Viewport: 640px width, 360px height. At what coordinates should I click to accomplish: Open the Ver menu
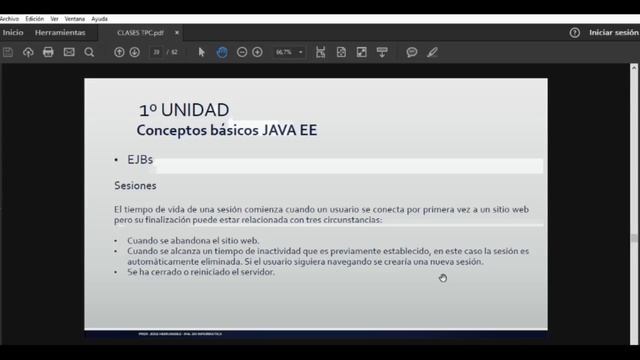pos(54,19)
